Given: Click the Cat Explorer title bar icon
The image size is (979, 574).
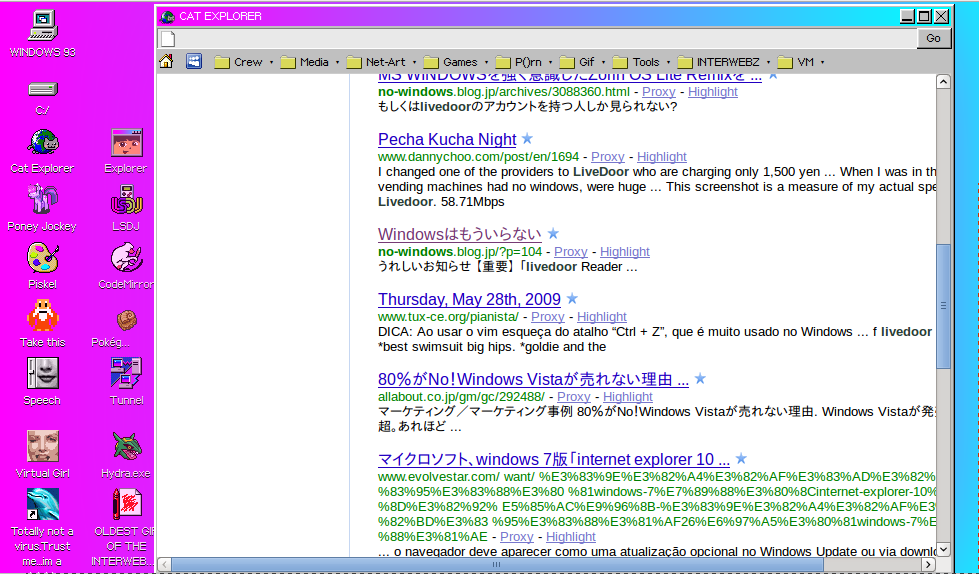Looking at the screenshot, I should (167, 16).
